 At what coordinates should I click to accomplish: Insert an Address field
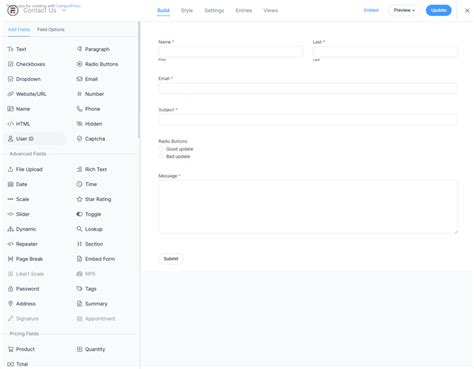[22, 304]
